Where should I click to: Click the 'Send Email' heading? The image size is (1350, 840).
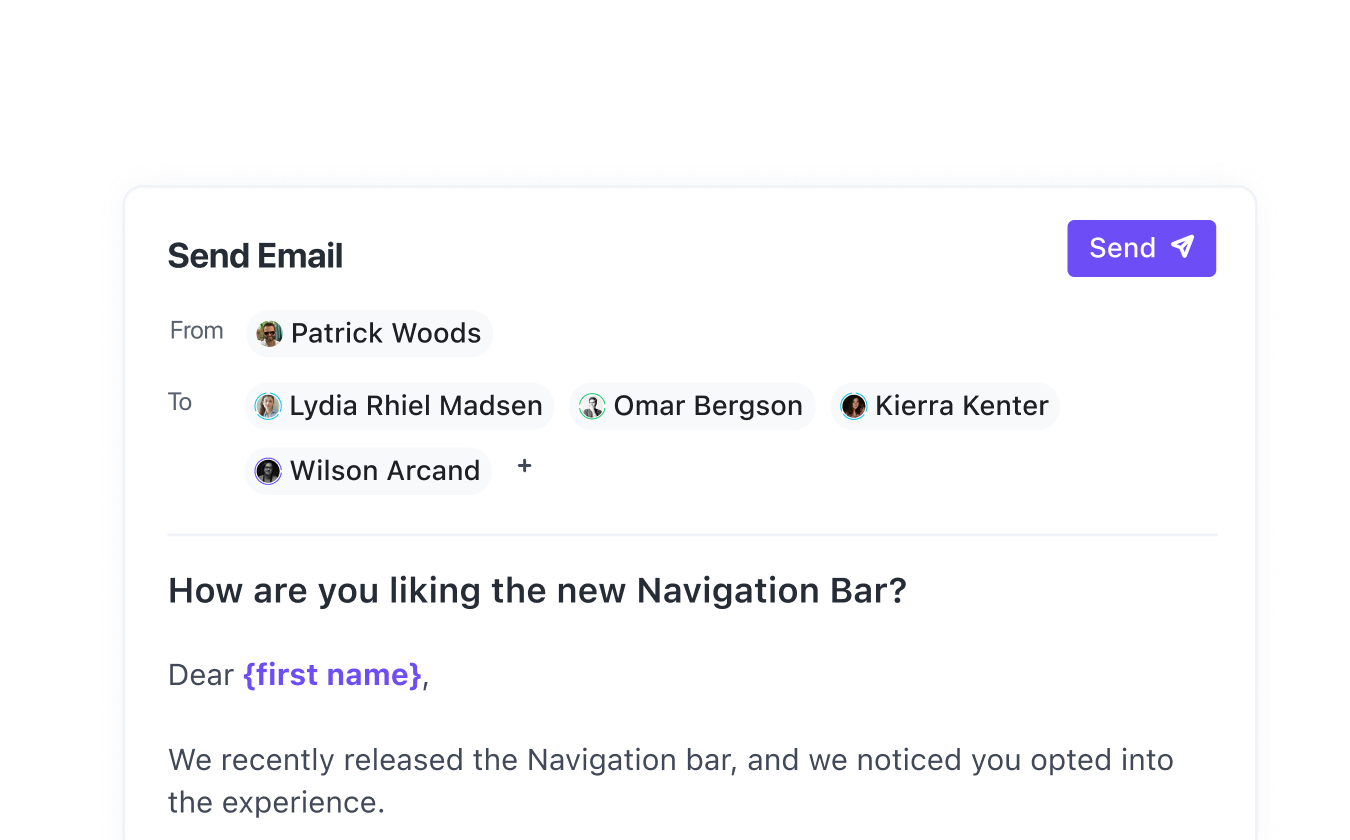pos(255,256)
